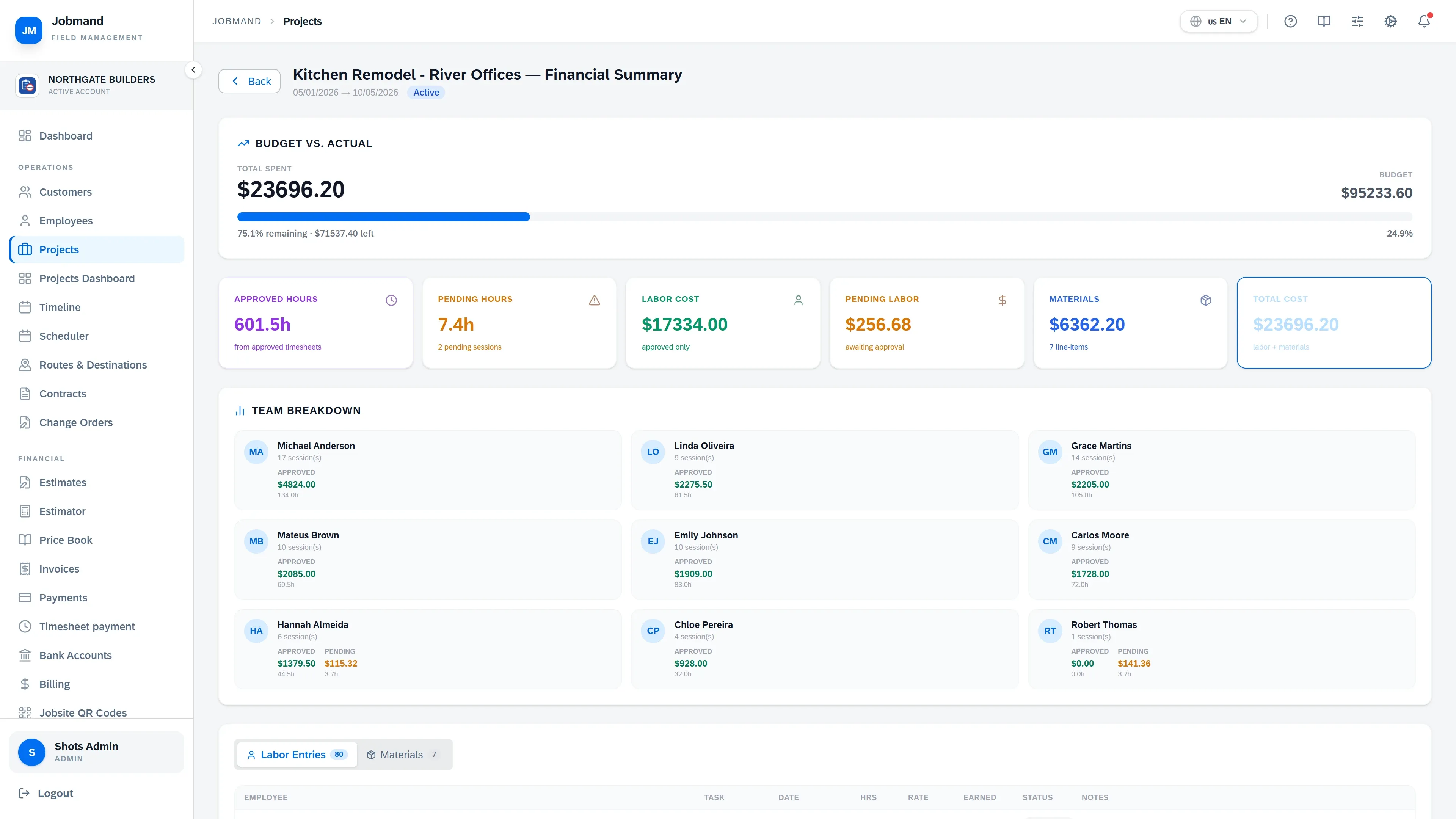Click the RT avatar for Robert Thomas
1456x819 pixels.
(1050, 631)
